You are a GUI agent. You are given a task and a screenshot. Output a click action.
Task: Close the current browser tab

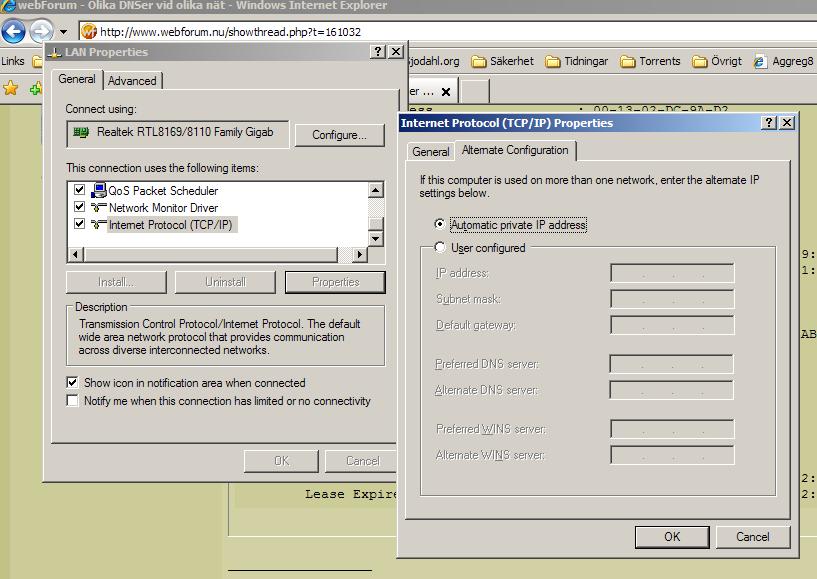point(445,92)
